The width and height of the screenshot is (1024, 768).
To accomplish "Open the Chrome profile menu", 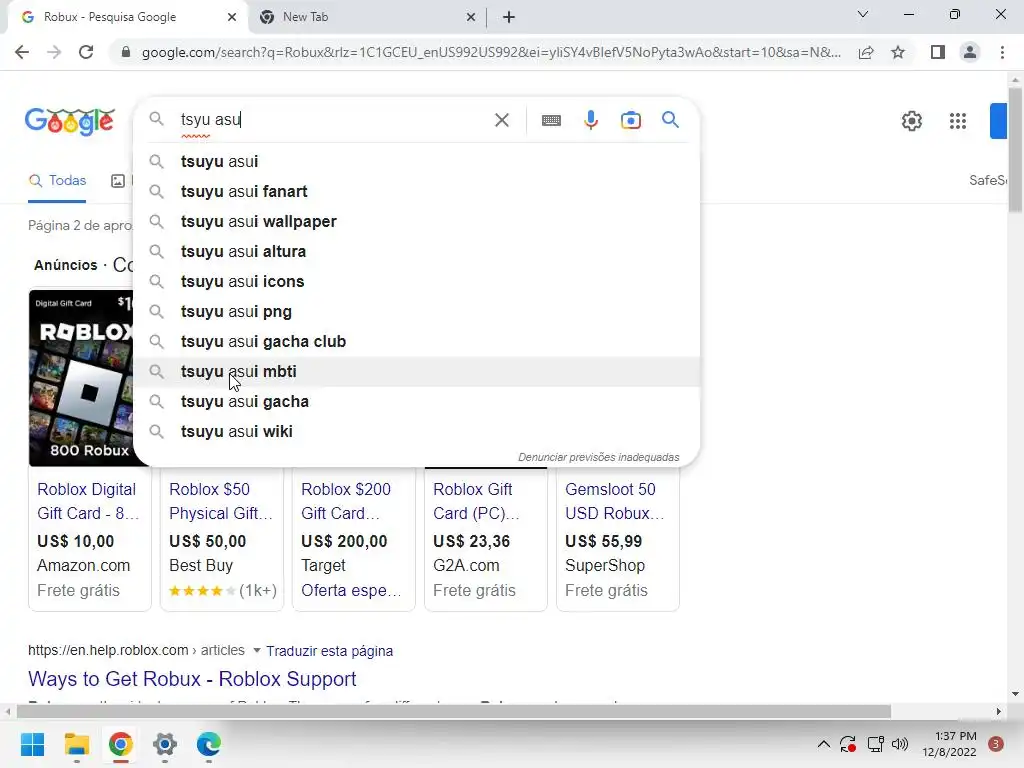I will point(970,52).
